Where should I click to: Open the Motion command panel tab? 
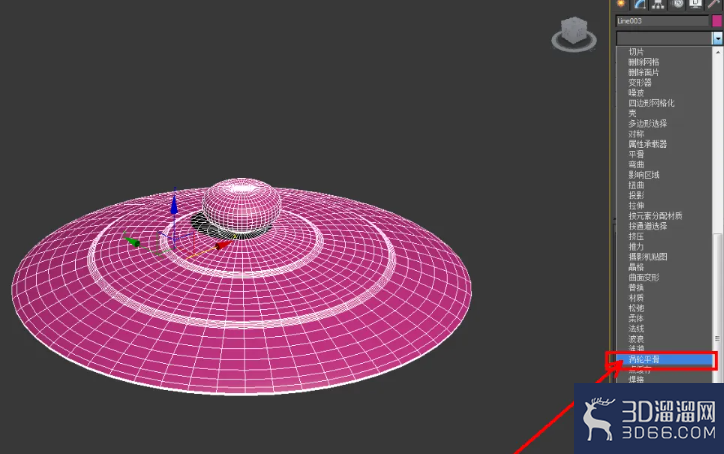pyautogui.click(x=677, y=4)
